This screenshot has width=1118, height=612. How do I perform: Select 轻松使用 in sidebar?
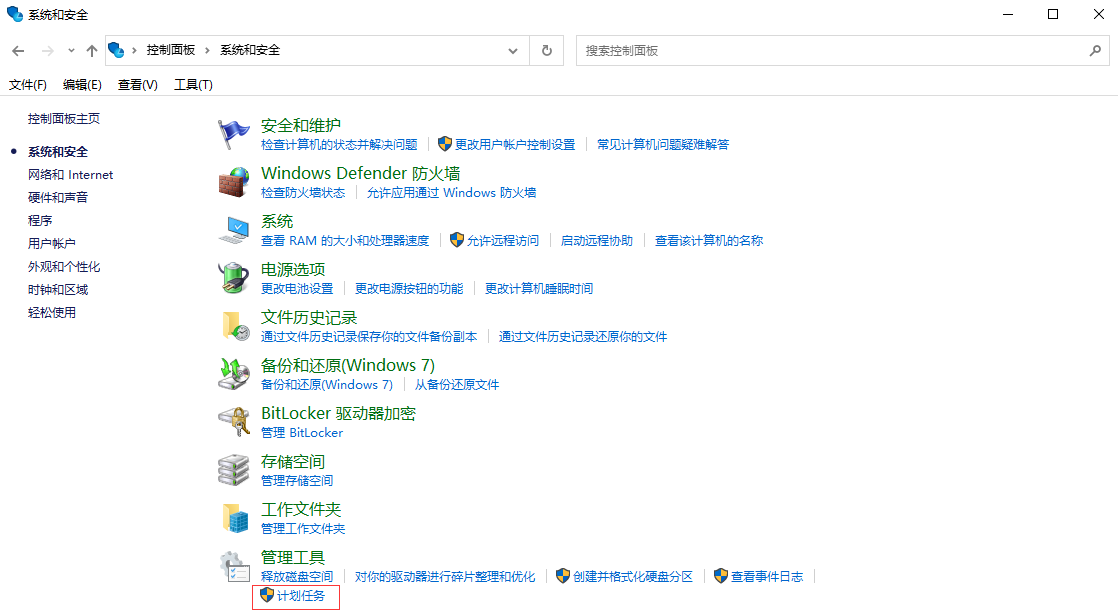tap(52, 312)
